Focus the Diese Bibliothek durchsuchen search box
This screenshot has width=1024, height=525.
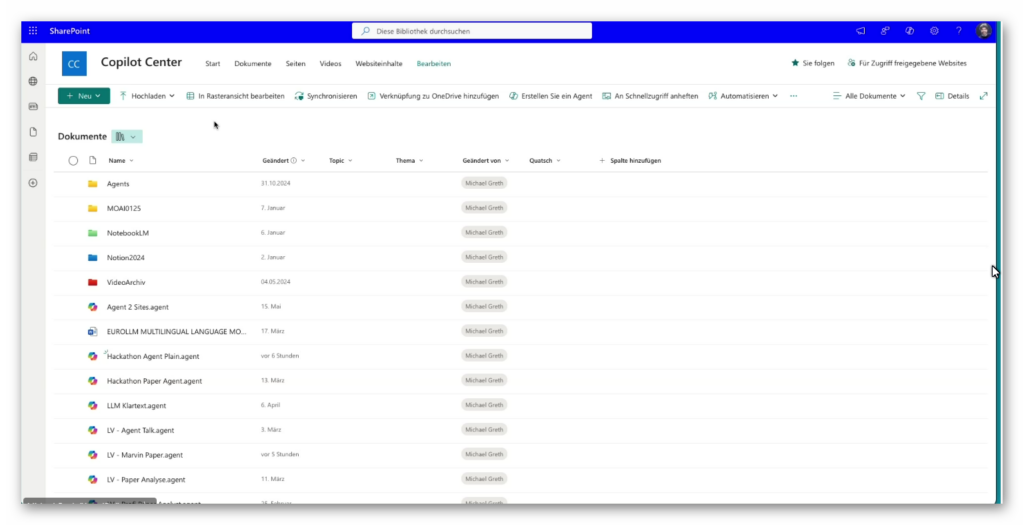[x=472, y=31]
